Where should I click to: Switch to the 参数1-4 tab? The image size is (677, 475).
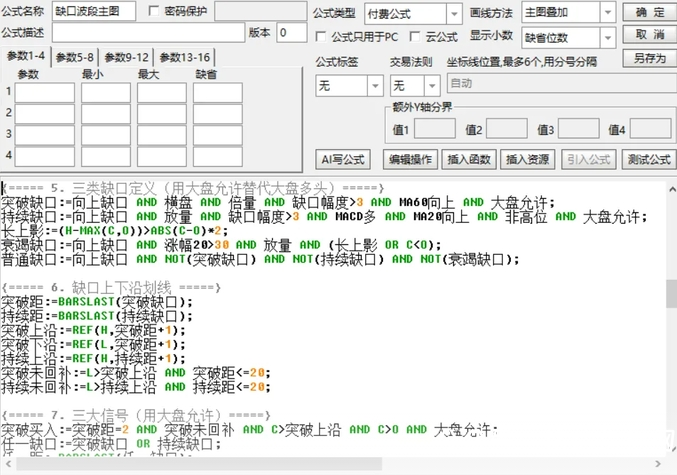[26, 56]
